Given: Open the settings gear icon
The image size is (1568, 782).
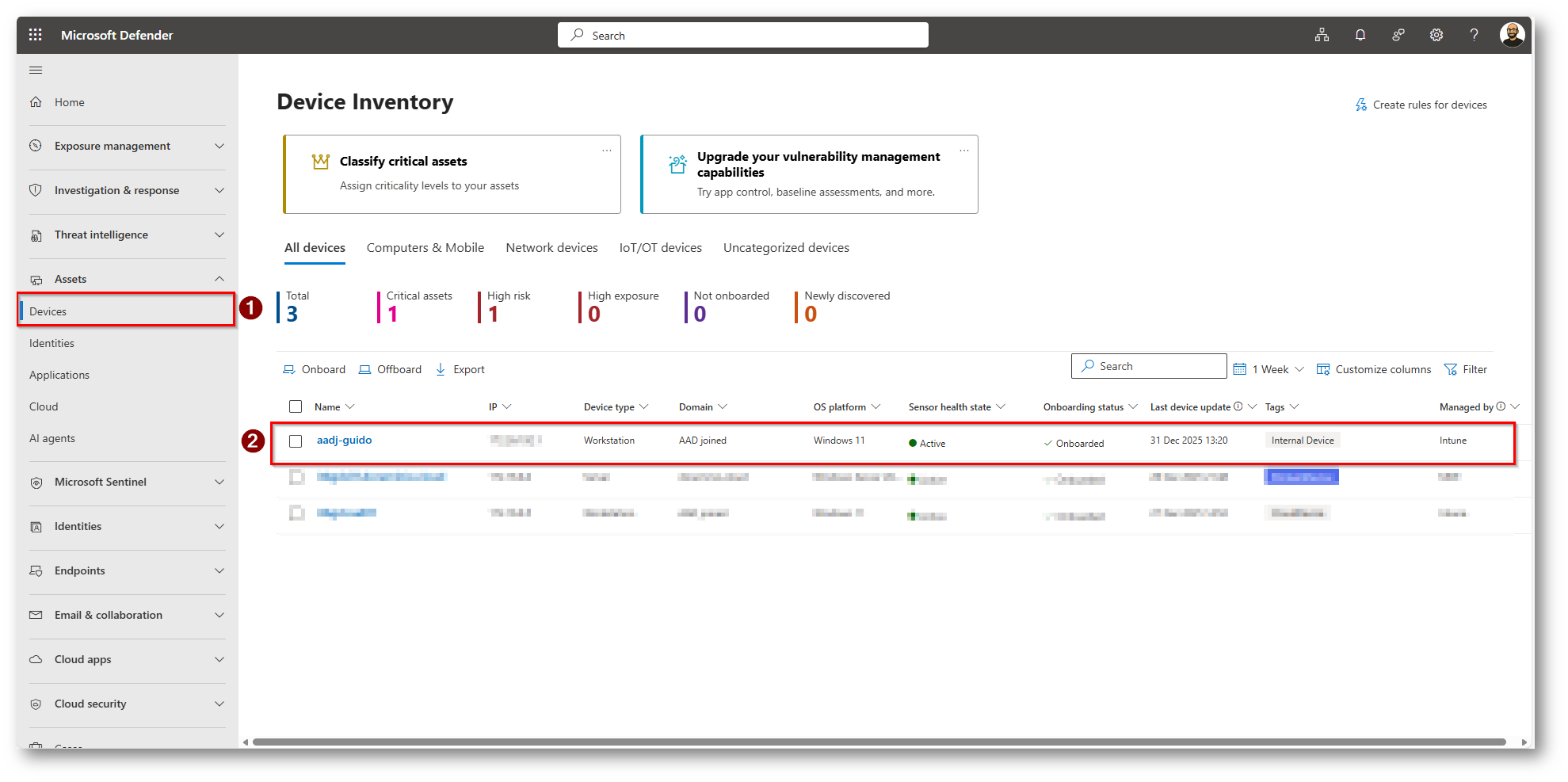Looking at the screenshot, I should coord(1436,35).
